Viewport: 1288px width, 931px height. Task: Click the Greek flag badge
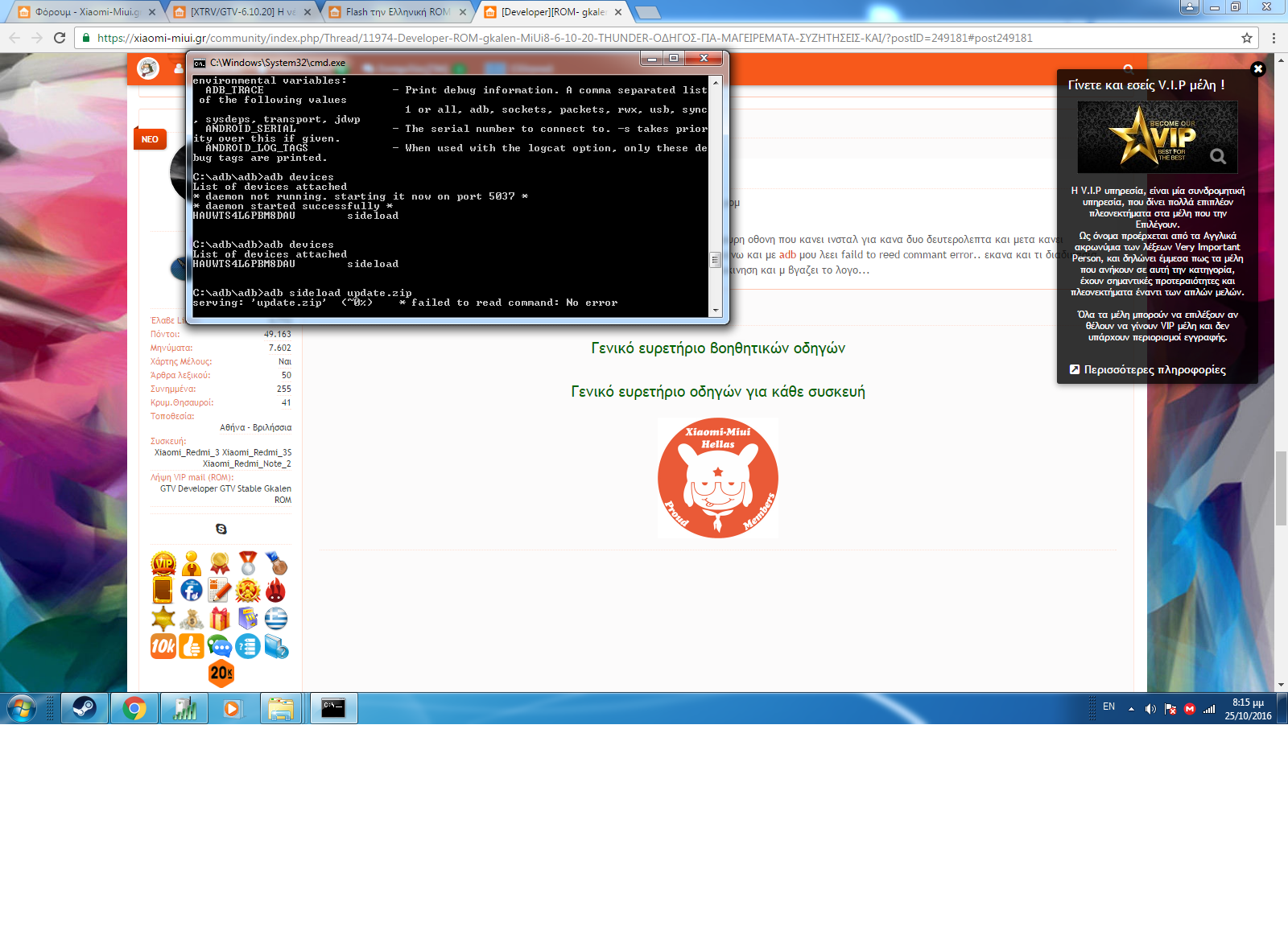coord(276,619)
